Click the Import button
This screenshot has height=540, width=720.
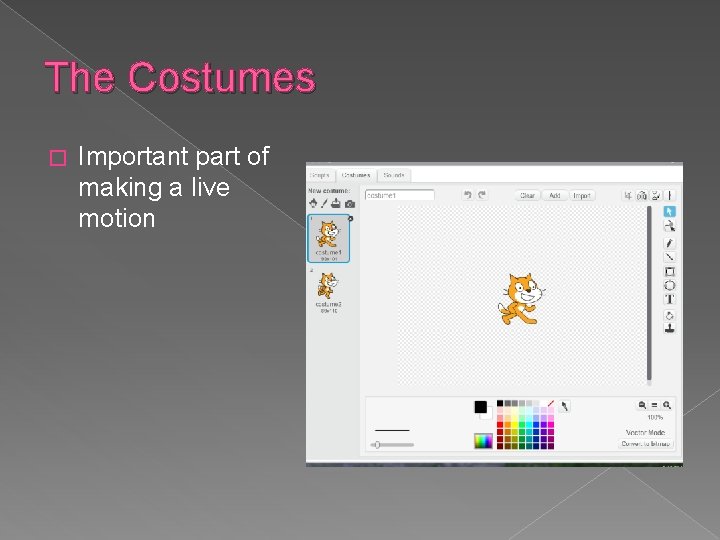[582, 196]
